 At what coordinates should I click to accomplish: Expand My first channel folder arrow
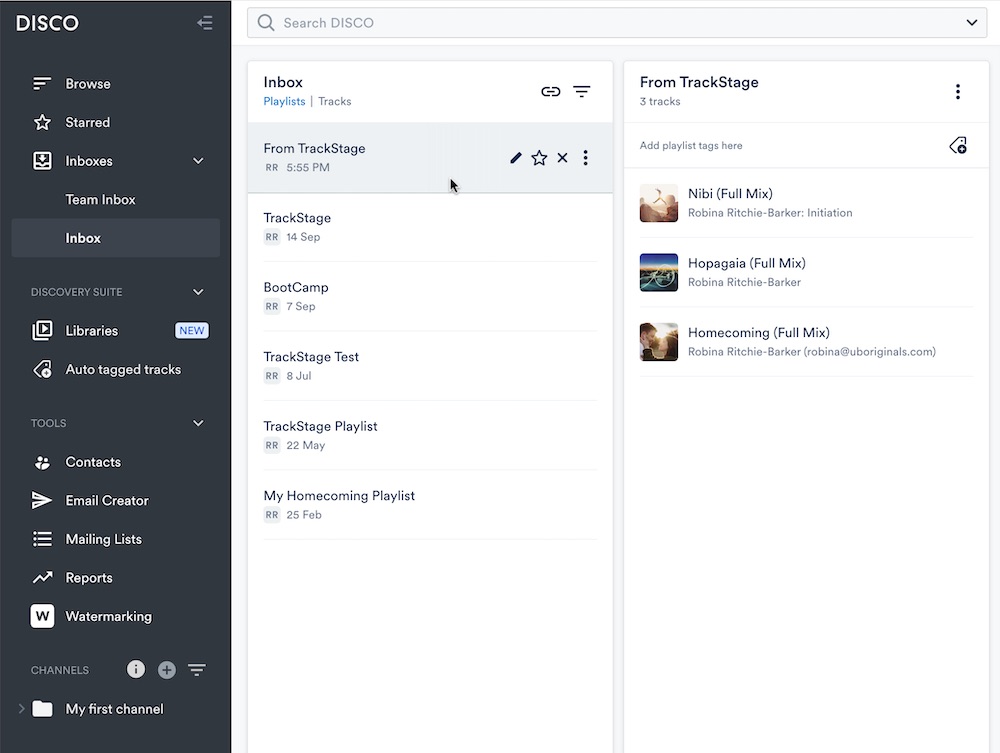[21, 708]
